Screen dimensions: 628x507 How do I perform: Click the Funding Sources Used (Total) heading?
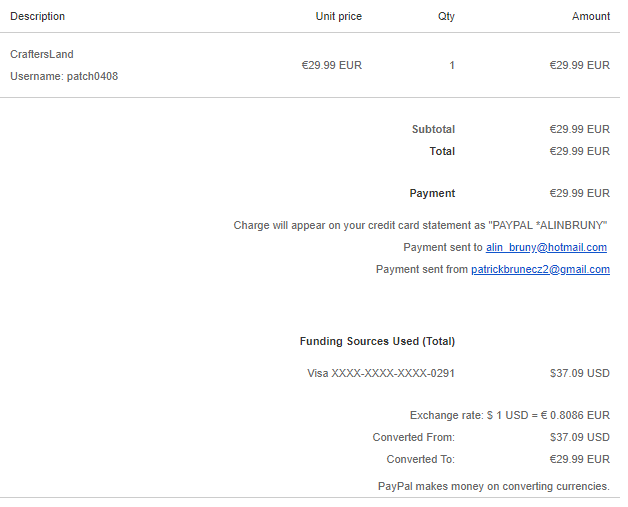[x=377, y=341]
